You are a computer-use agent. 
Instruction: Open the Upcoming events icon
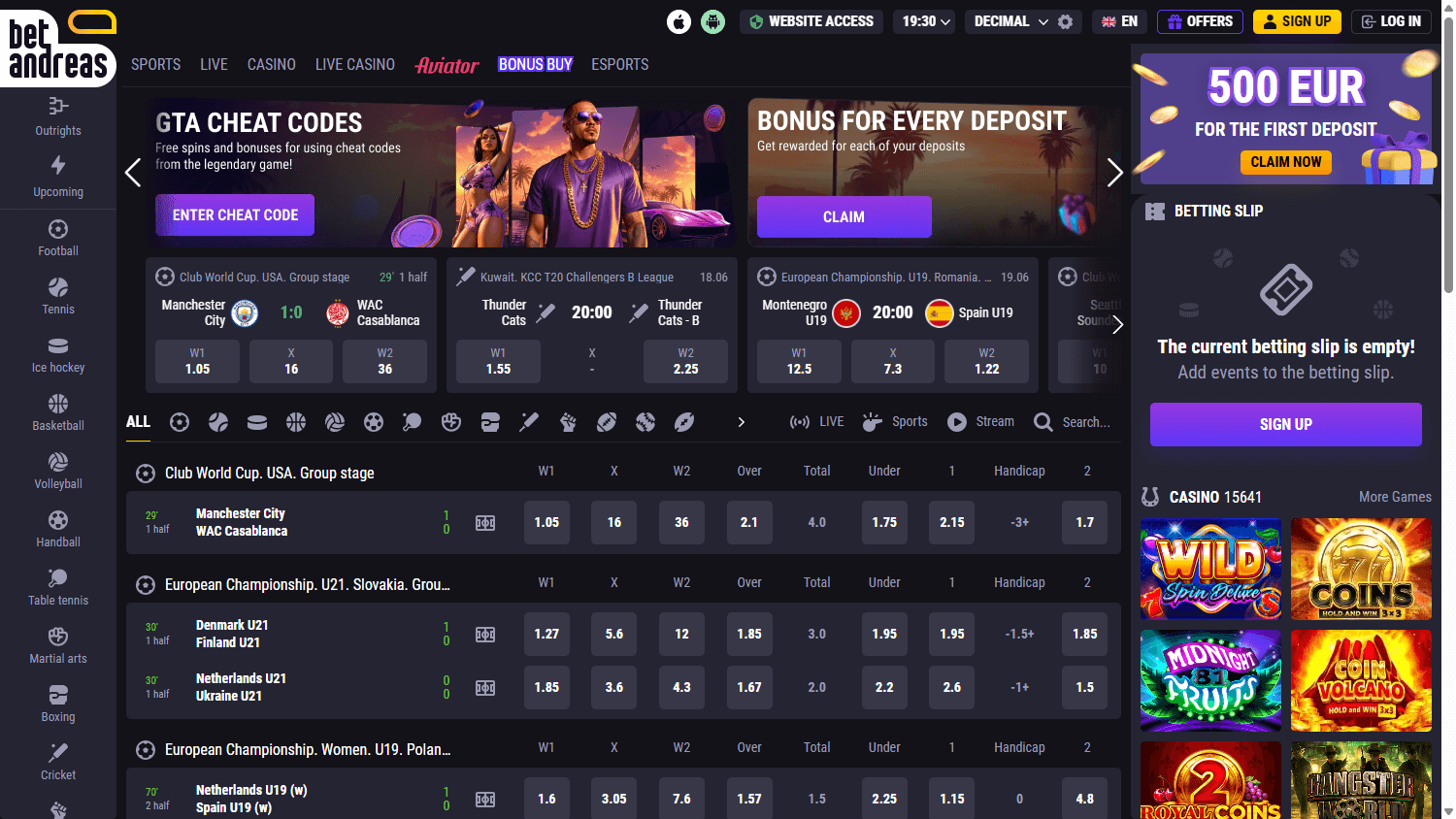coord(57,164)
